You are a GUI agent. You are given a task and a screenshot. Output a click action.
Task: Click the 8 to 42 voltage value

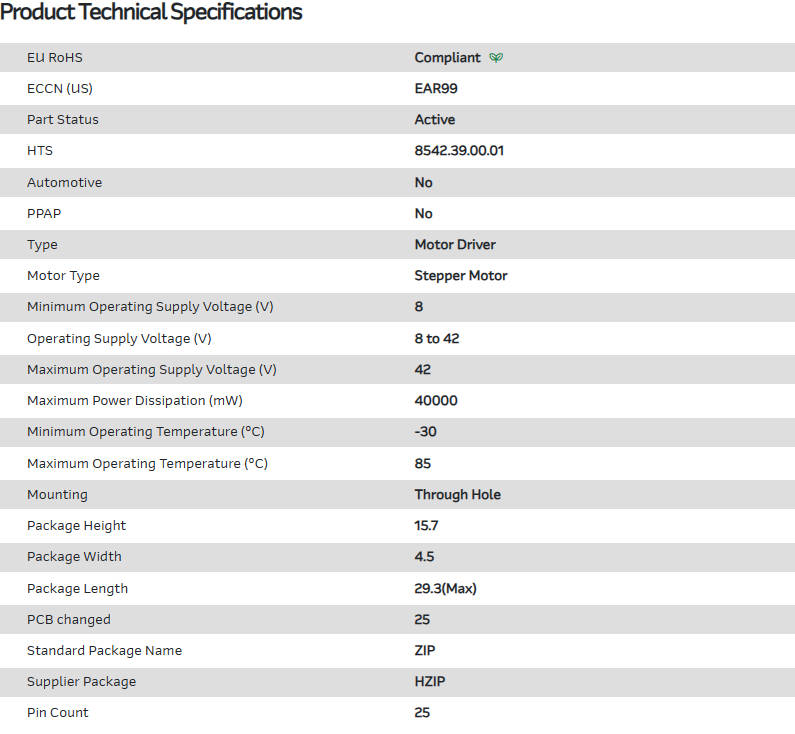(x=437, y=338)
